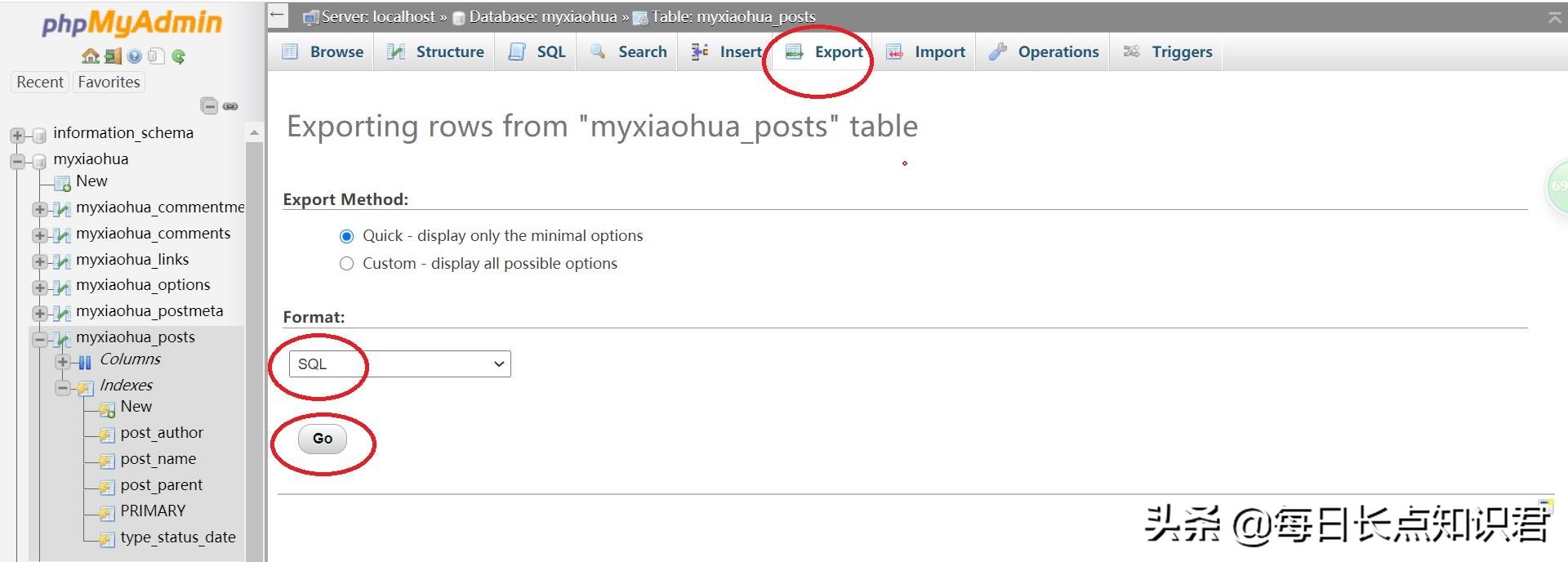Open the blue documentation help icon
The image size is (1568, 562).
coord(135,56)
